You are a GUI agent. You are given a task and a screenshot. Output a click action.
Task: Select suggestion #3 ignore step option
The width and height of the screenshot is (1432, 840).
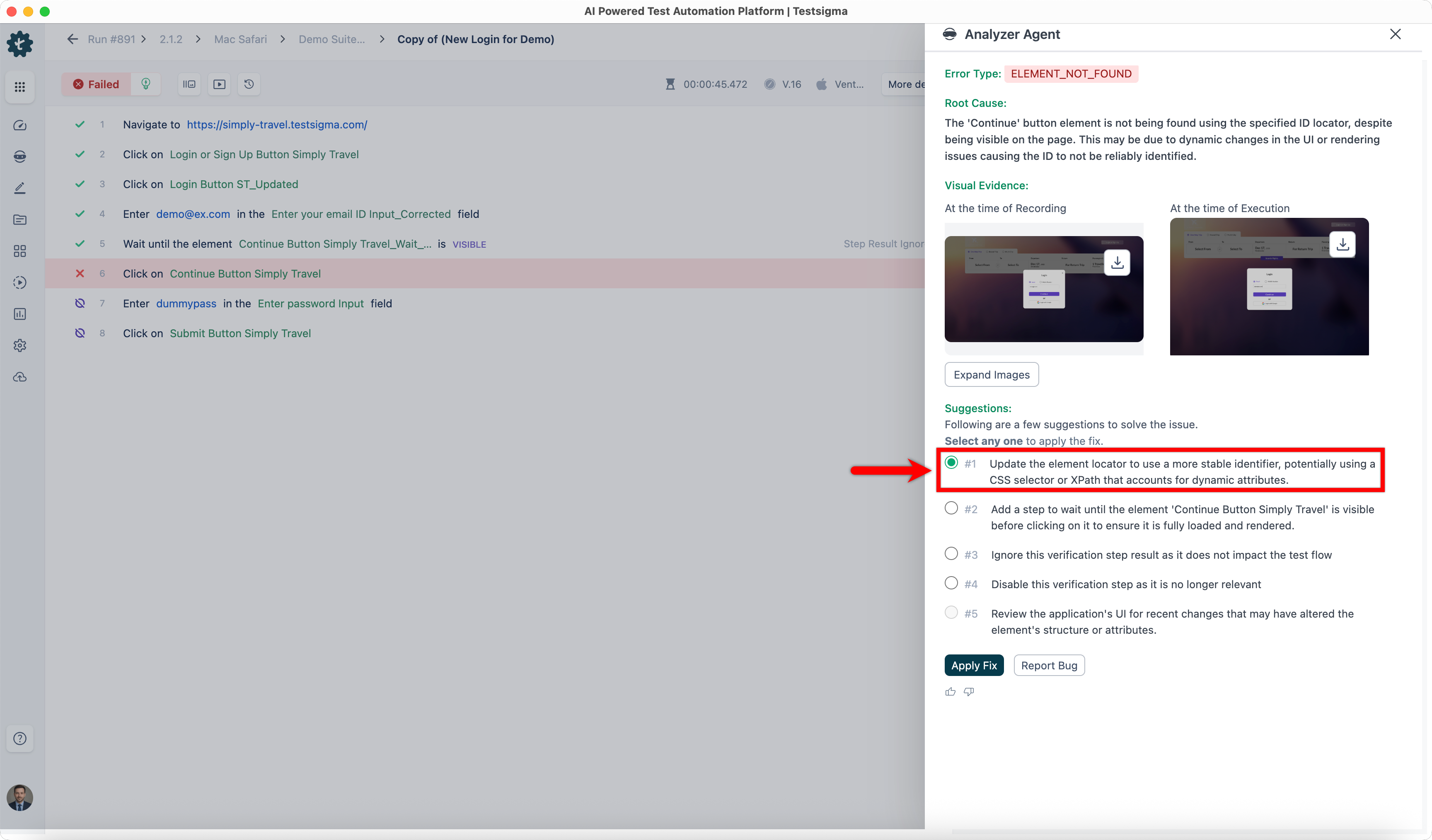[x=951, y=554]
